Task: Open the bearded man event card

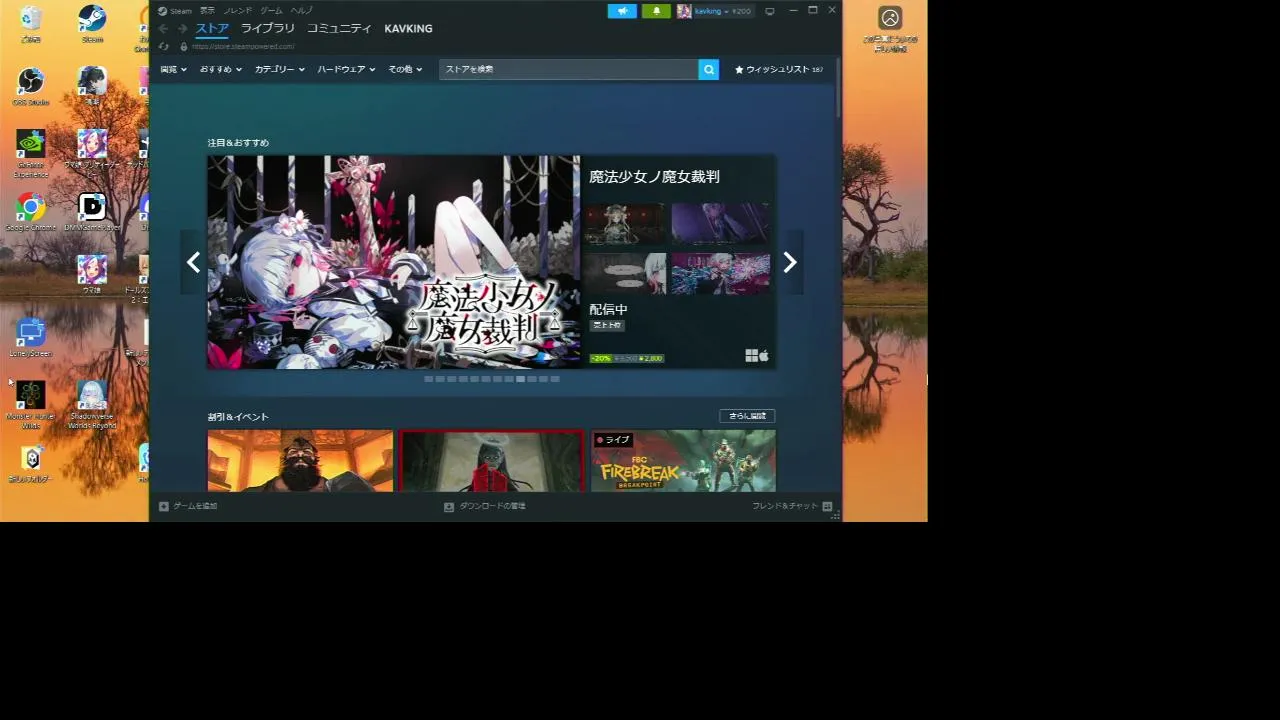Action: pyautogui.click(x=300, y=461)
